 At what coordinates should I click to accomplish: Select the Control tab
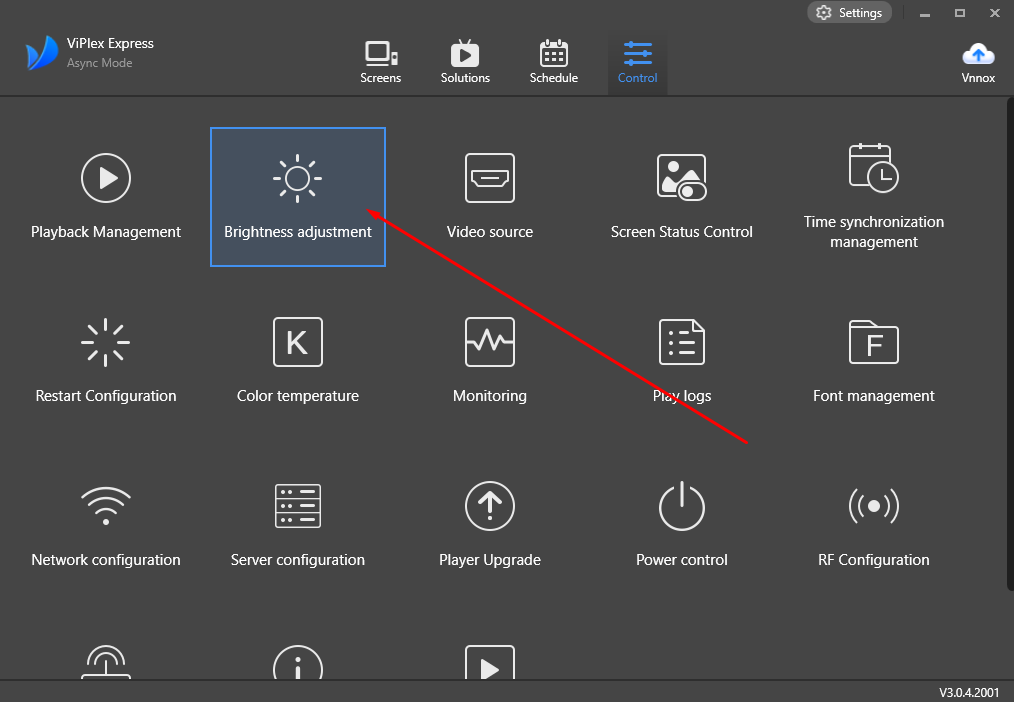637,63
